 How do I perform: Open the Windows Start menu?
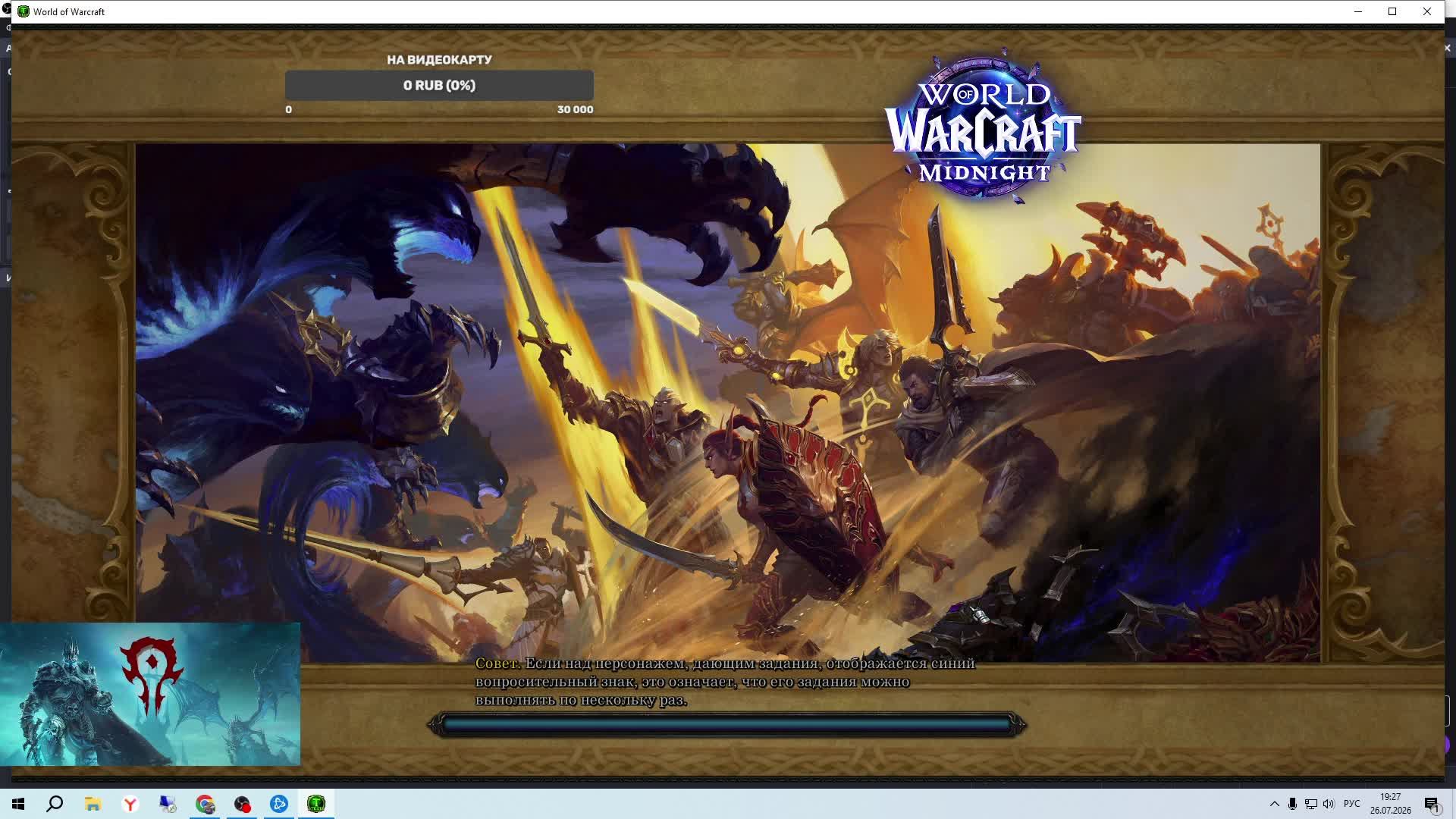tap(18, 804)
